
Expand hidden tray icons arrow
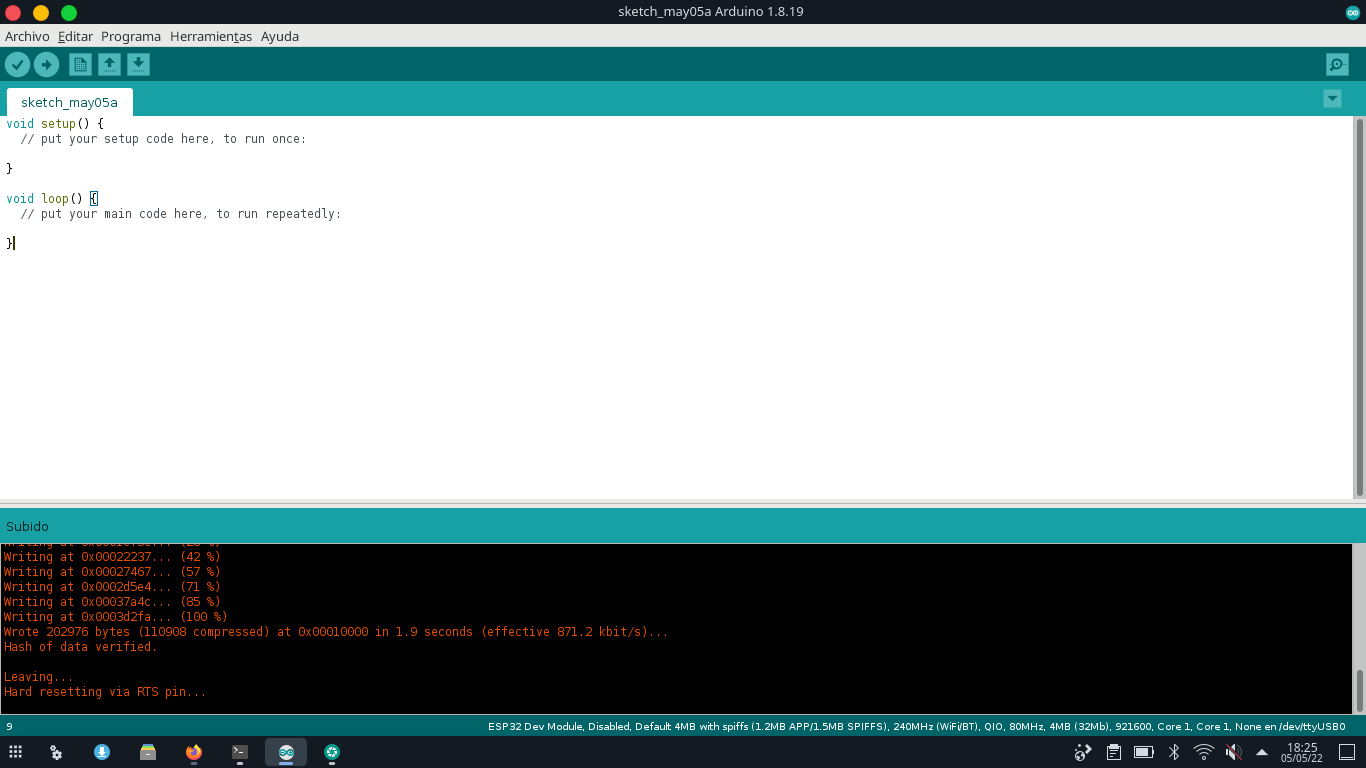pyautogui.click(x=1262, y=752)
